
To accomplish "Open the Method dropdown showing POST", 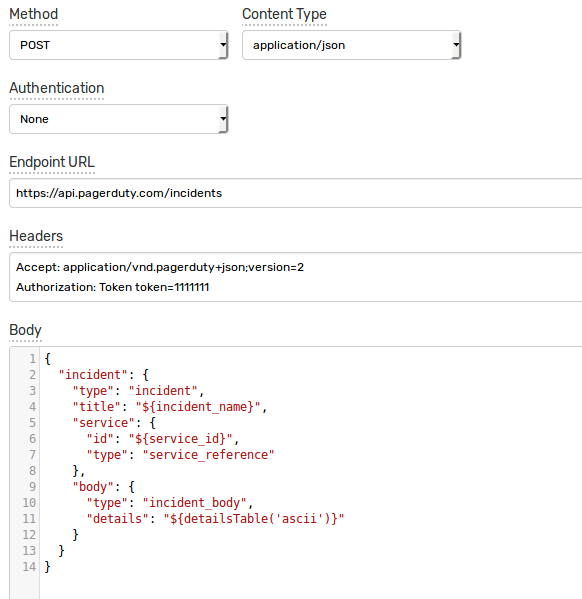I will (118, 45).
